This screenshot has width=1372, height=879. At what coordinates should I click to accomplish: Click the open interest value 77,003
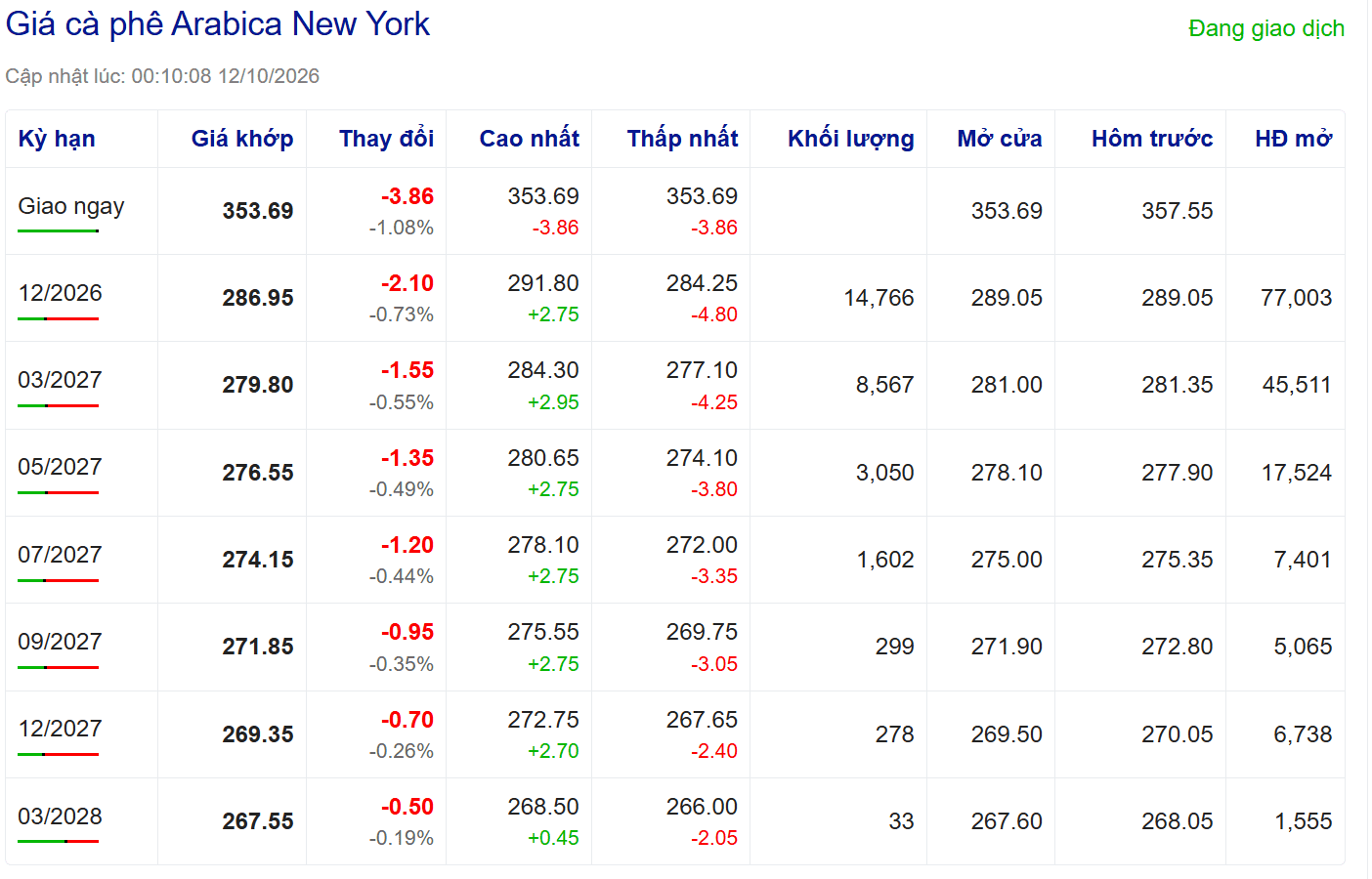(1297, 298)
